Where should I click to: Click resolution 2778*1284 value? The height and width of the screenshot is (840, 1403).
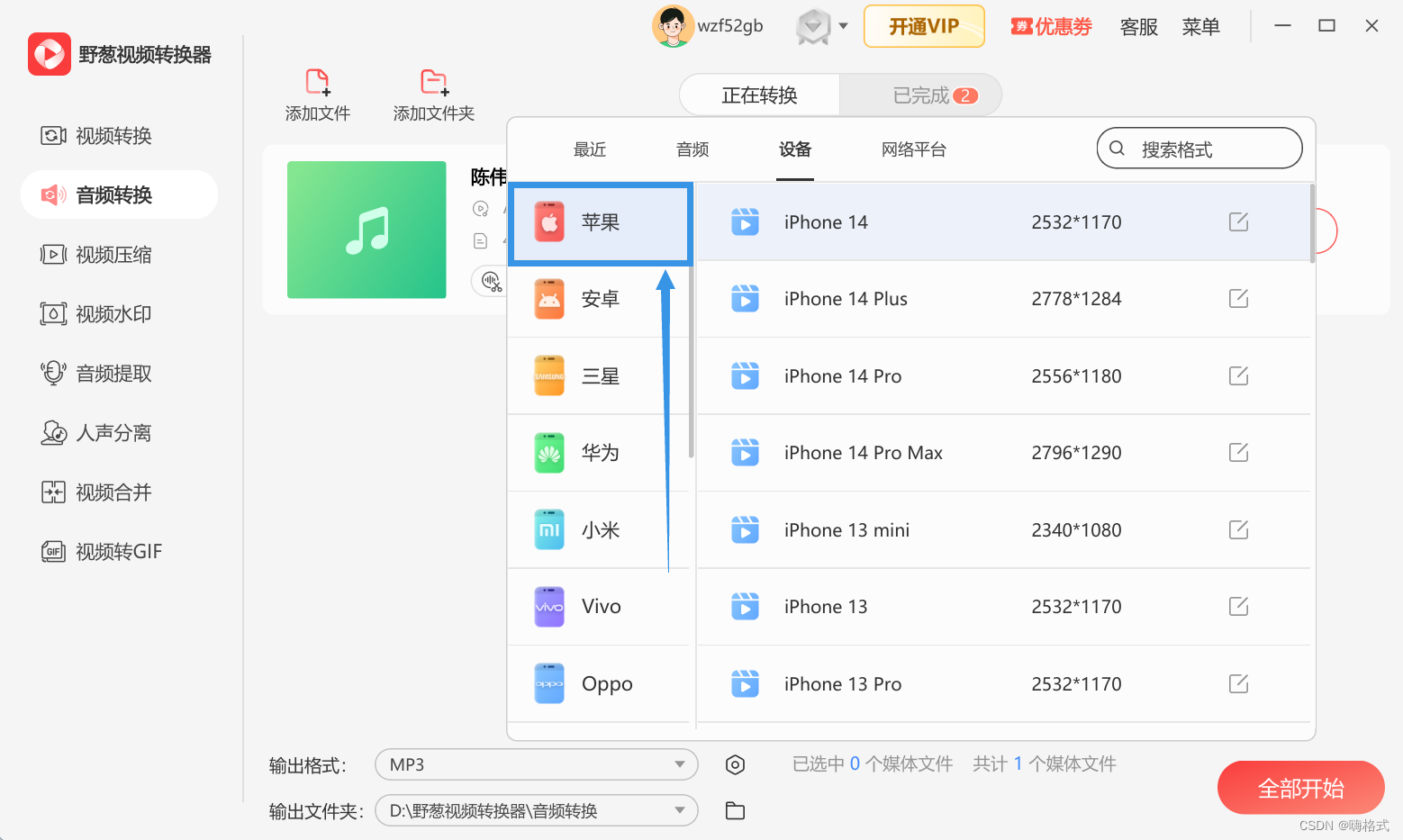(x=1076, y=299)
